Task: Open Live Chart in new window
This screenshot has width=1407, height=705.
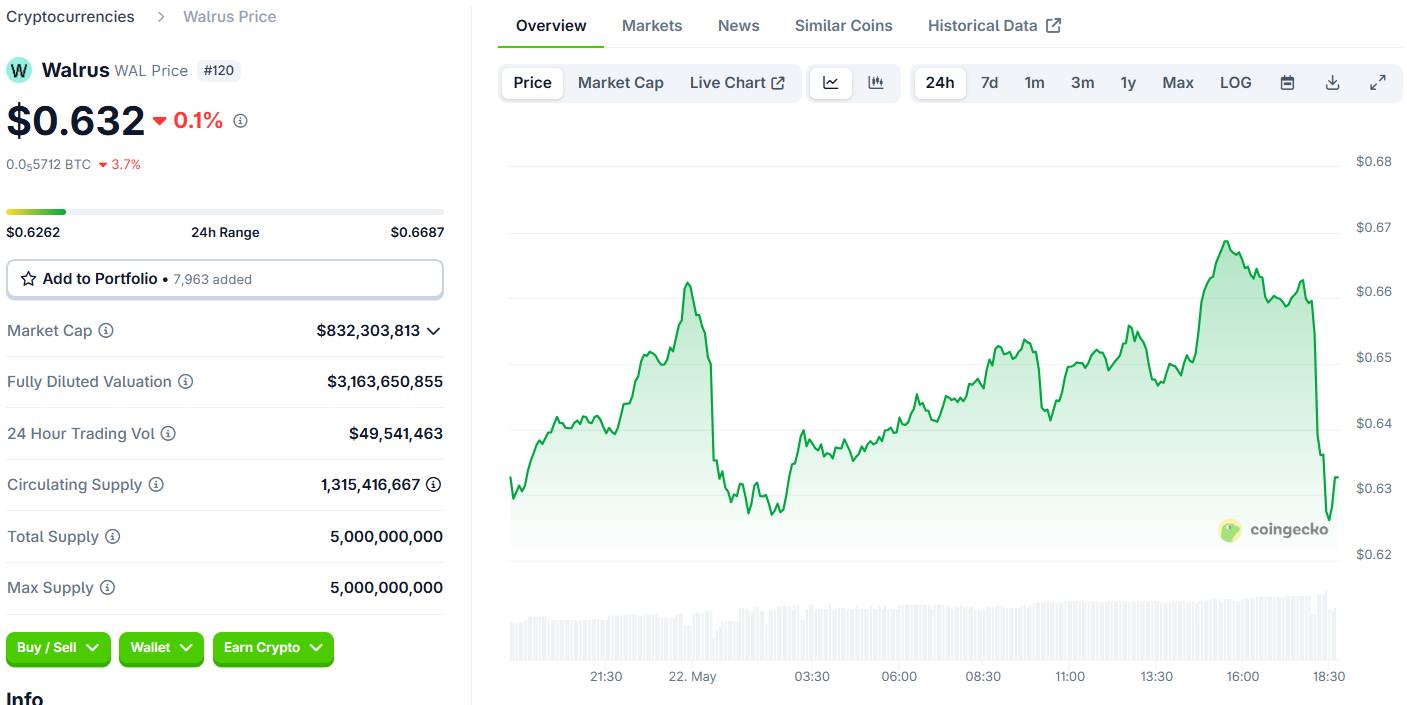Action: click(737, 83)
